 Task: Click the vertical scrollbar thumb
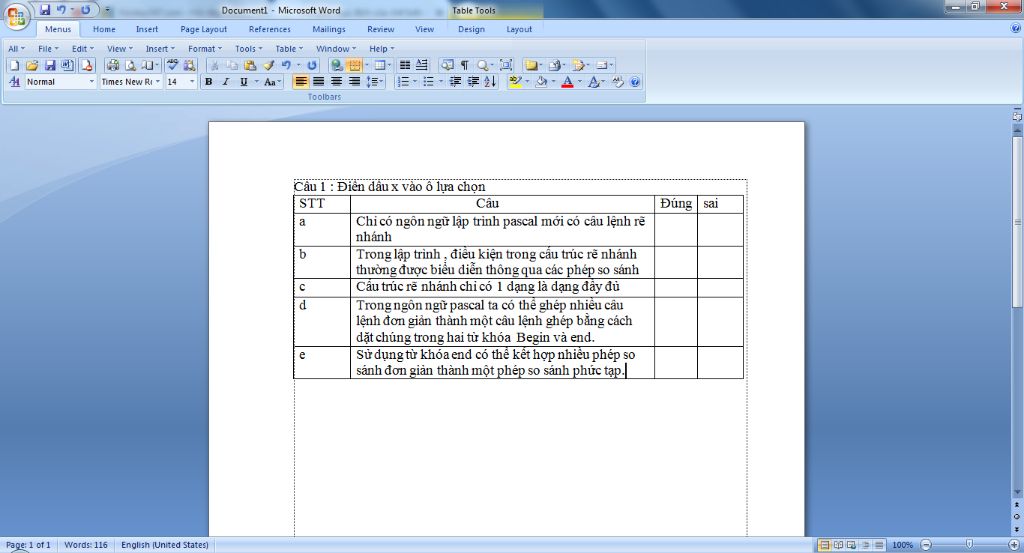click(x=1017, y=222)
